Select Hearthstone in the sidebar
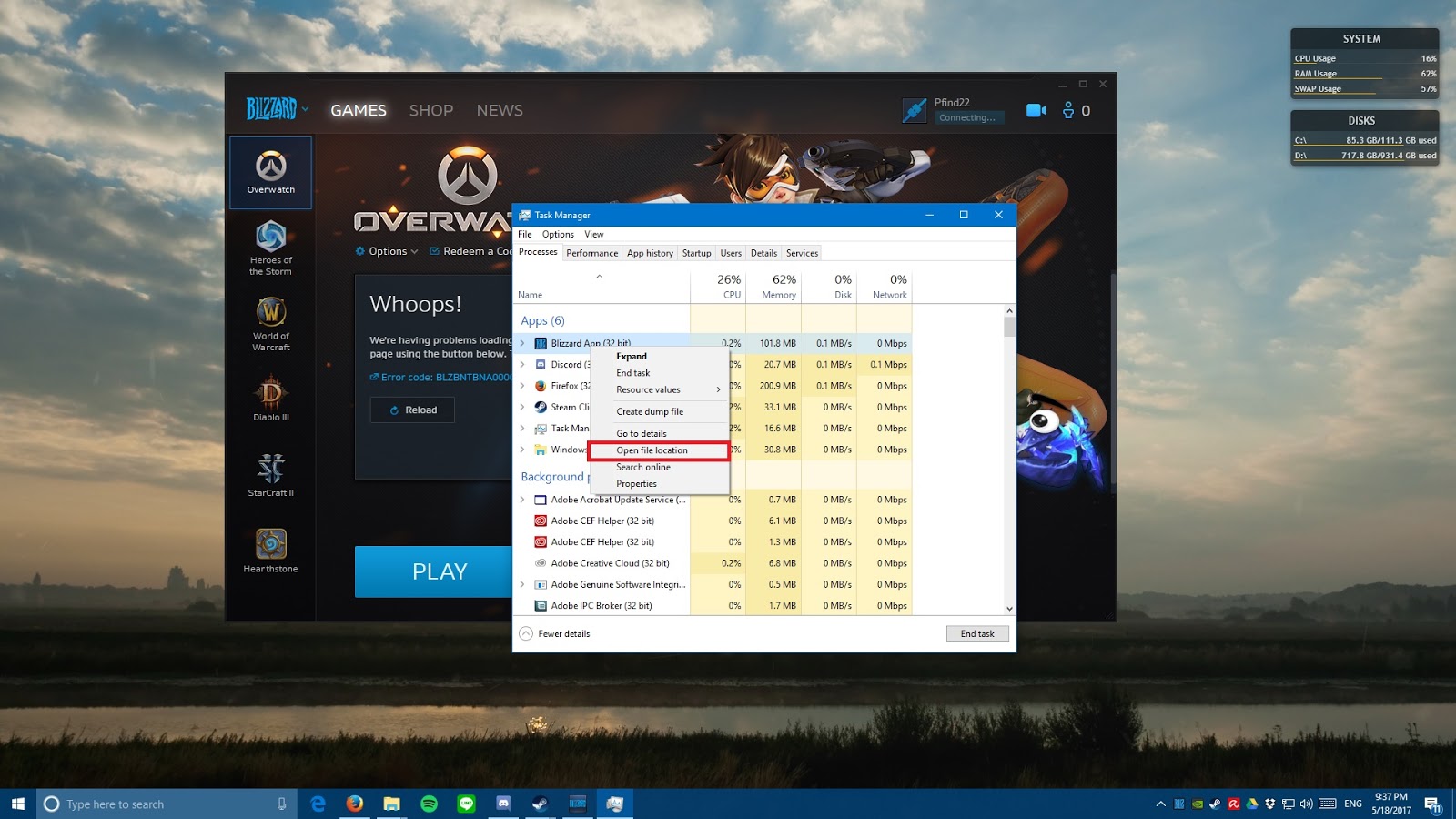The image size is (1456, 819). coord(270,551)
